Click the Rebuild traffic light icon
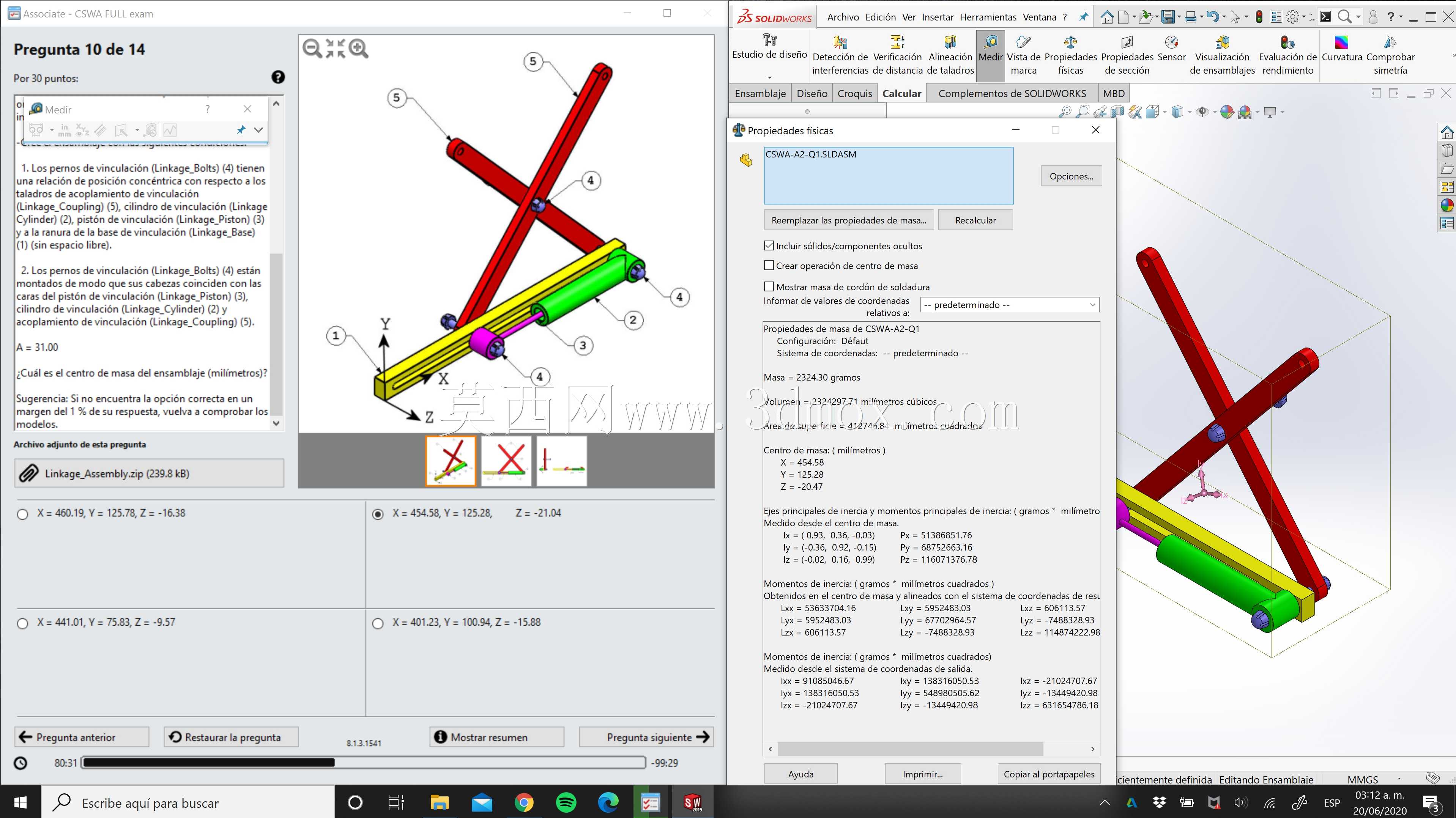The height and width of the screenshot is (818, 1456). click(1259, 17)
